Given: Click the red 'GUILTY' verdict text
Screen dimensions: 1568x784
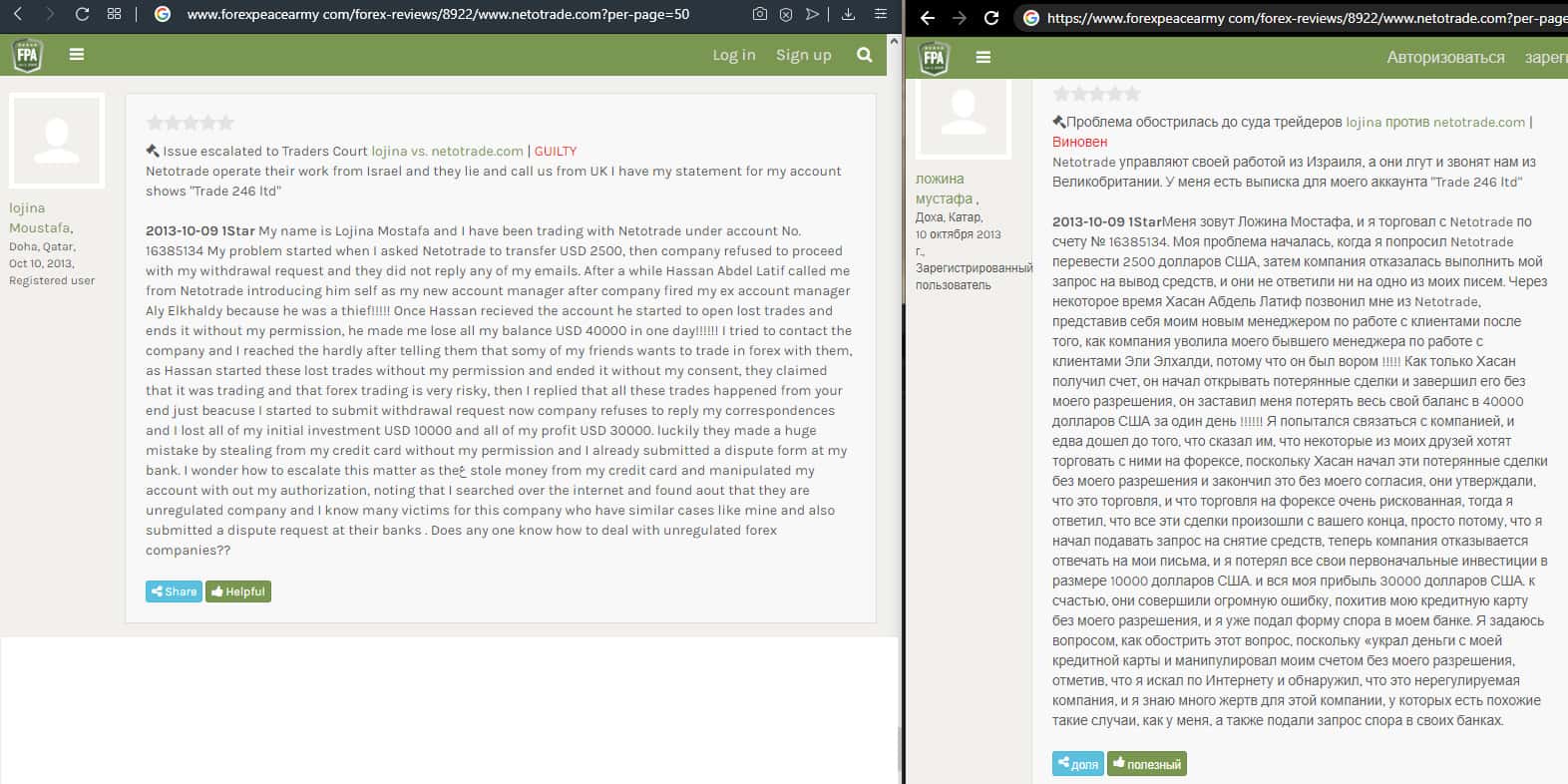Looking at the screenshot, I should [556, 152].
